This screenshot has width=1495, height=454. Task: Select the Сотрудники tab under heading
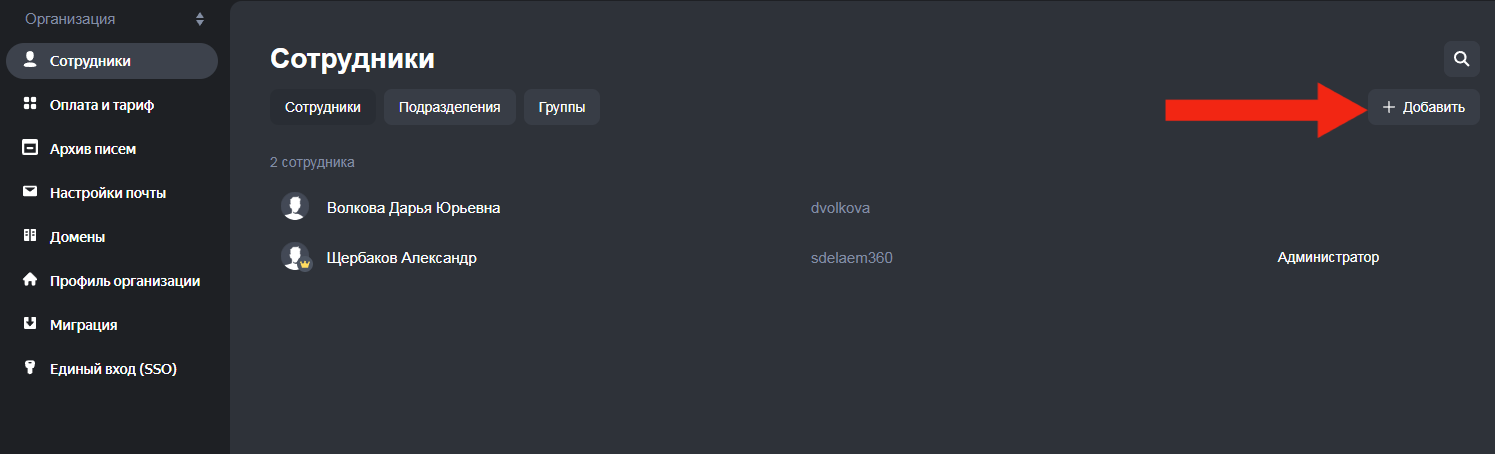(322, 107)
